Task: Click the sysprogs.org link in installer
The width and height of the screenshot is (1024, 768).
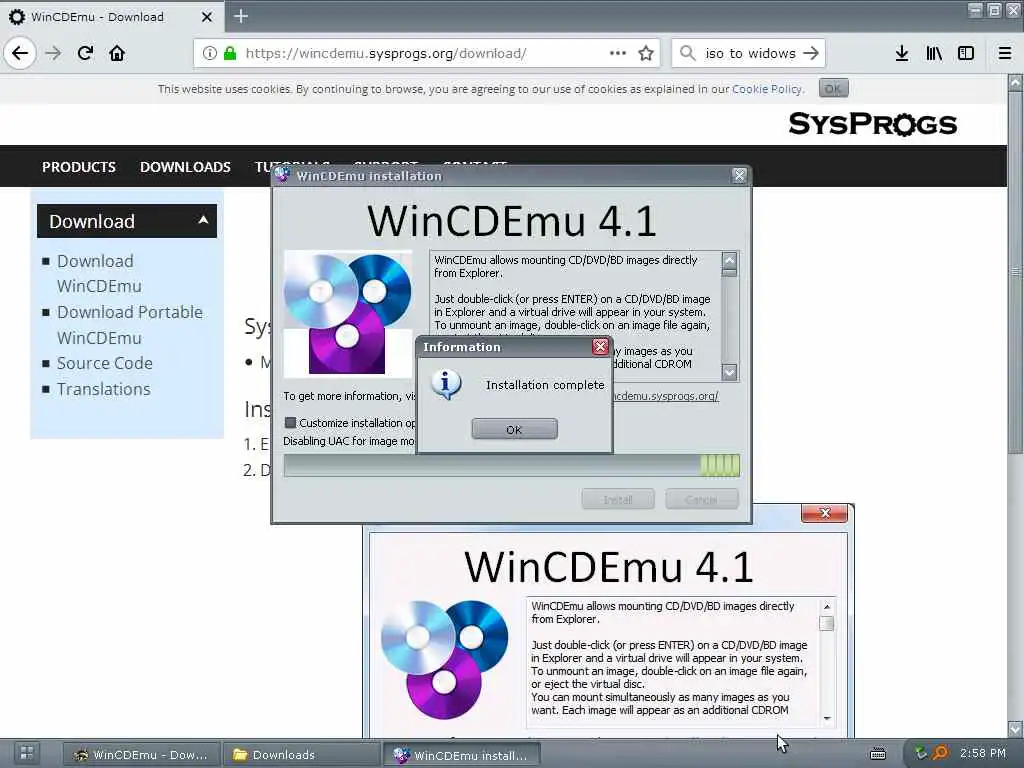Action: click(x=665, y=396)
